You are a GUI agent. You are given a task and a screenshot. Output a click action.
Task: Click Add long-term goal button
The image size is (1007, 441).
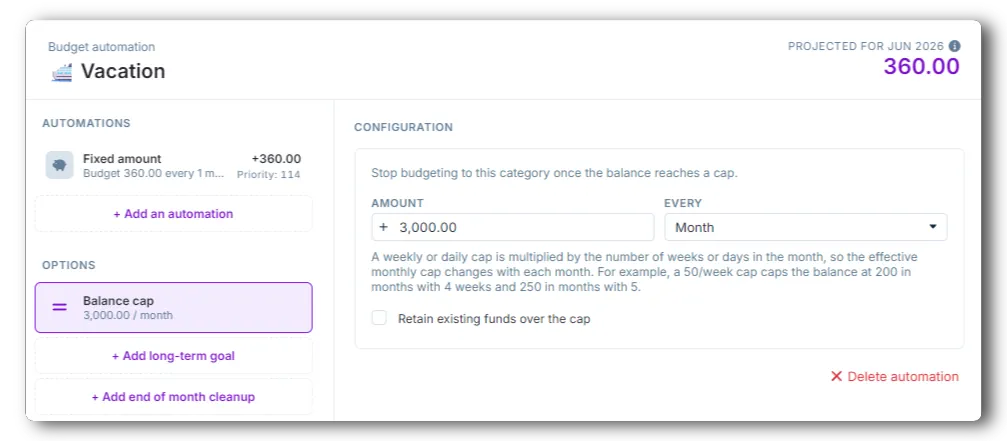pos(173,356)
